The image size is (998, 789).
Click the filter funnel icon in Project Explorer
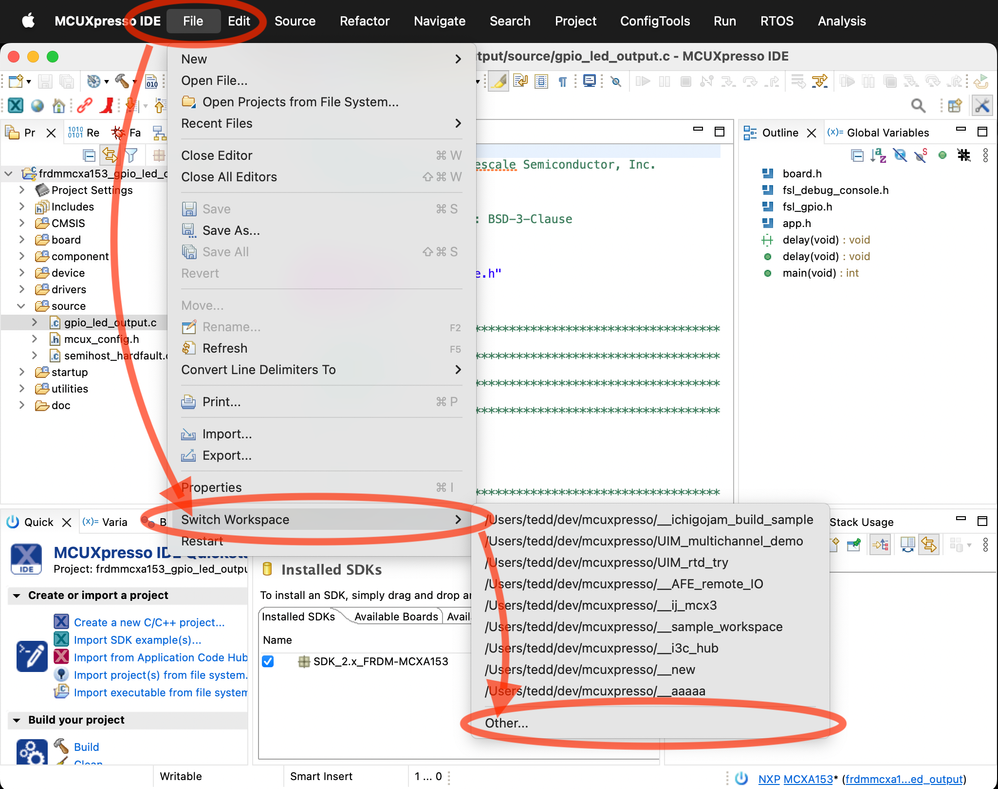tap(131, 155)
